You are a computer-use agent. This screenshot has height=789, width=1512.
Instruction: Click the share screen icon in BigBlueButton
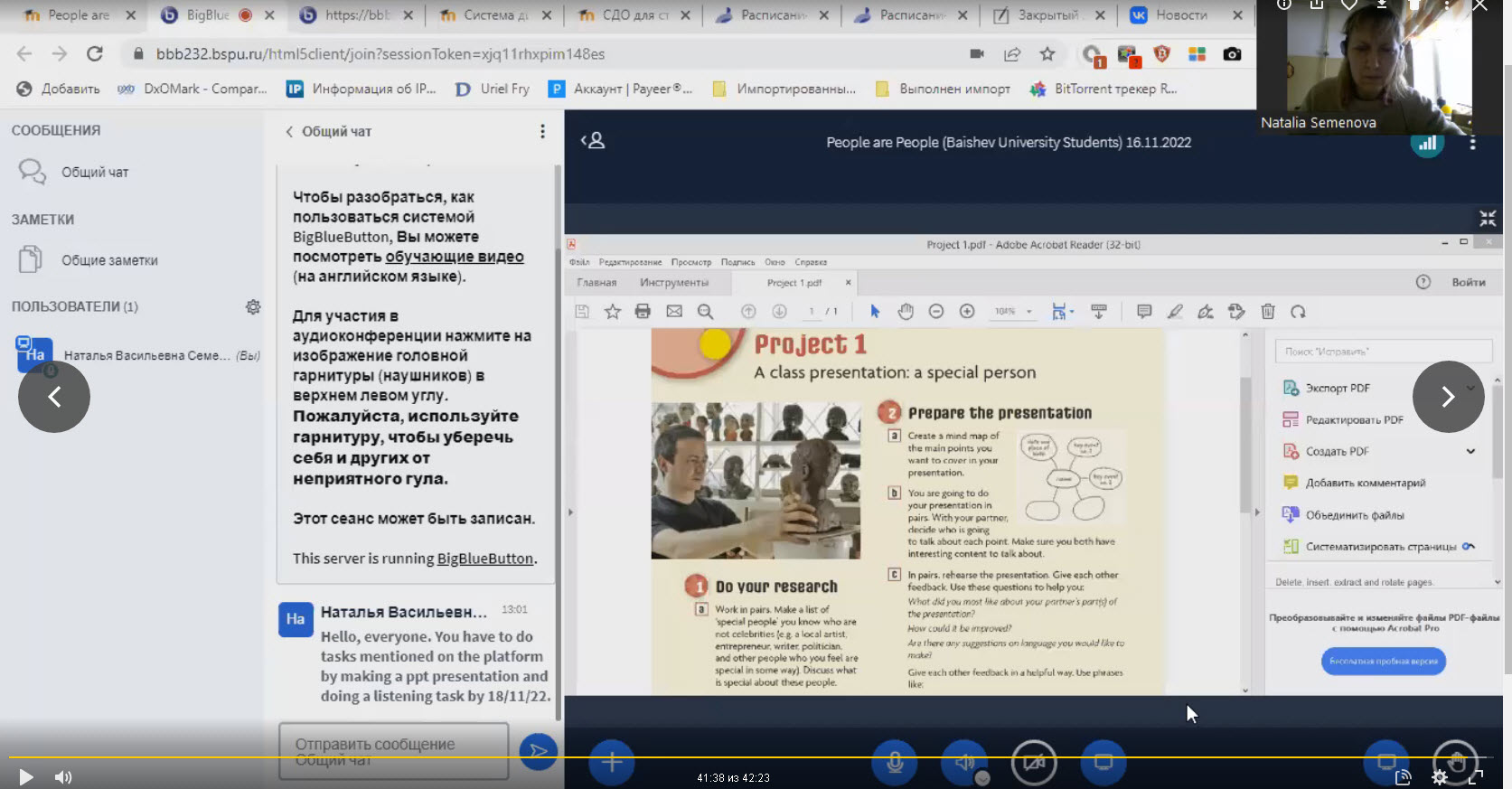[x=1103, y=762]
